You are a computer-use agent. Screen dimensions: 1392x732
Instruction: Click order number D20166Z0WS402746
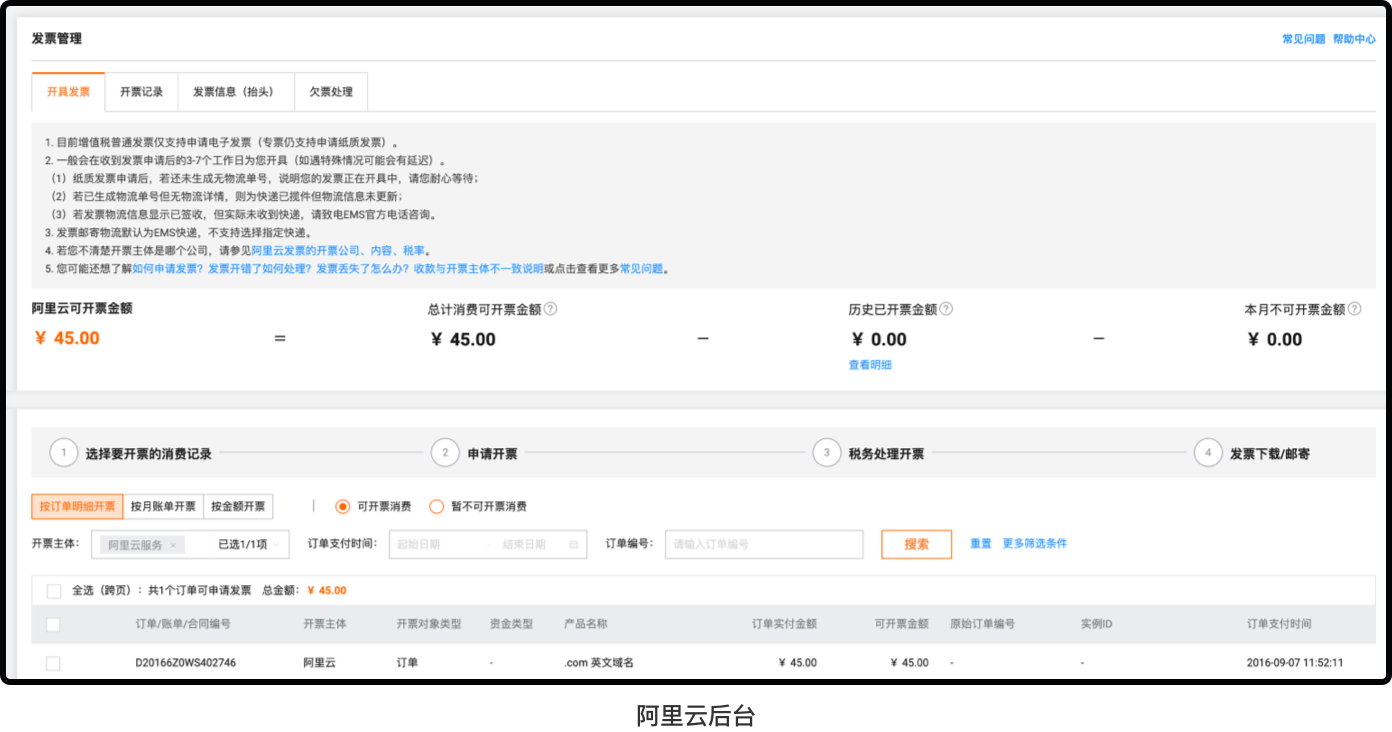tap(186, 663)
